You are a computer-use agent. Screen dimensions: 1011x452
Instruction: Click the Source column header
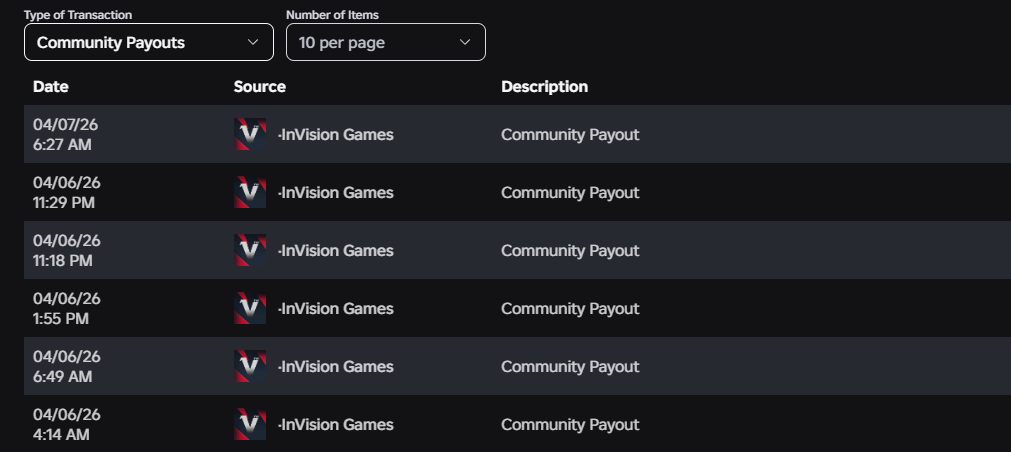(x=260, y=86)
